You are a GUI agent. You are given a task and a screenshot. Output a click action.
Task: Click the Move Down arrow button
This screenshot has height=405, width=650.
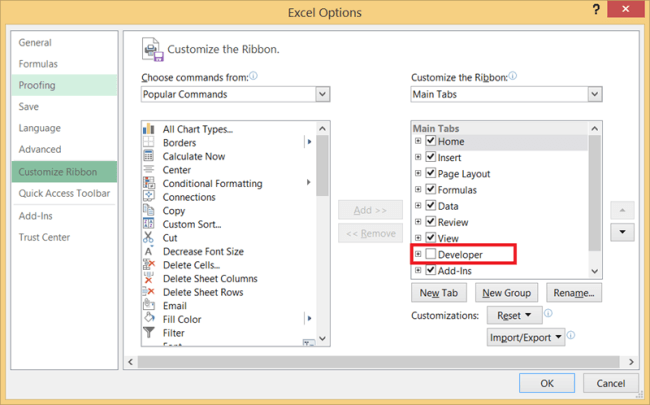622,232
